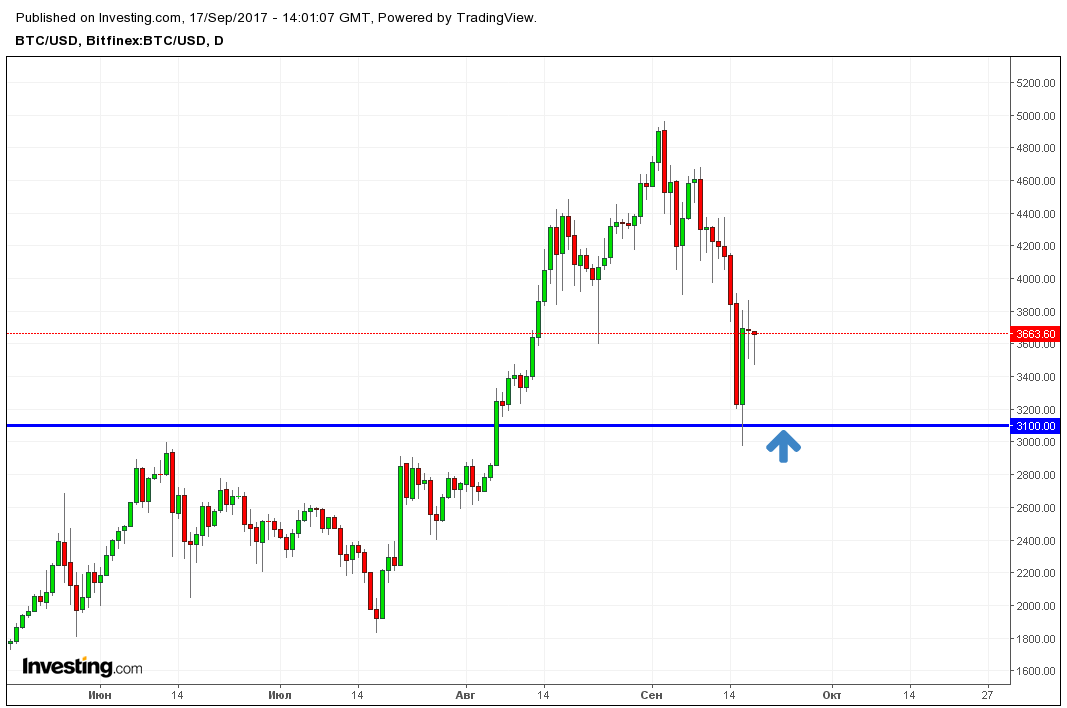Click the 'Published on Investing.com' header text
The width and height of the screenshot is (1067, 708).
coord(276,18)
